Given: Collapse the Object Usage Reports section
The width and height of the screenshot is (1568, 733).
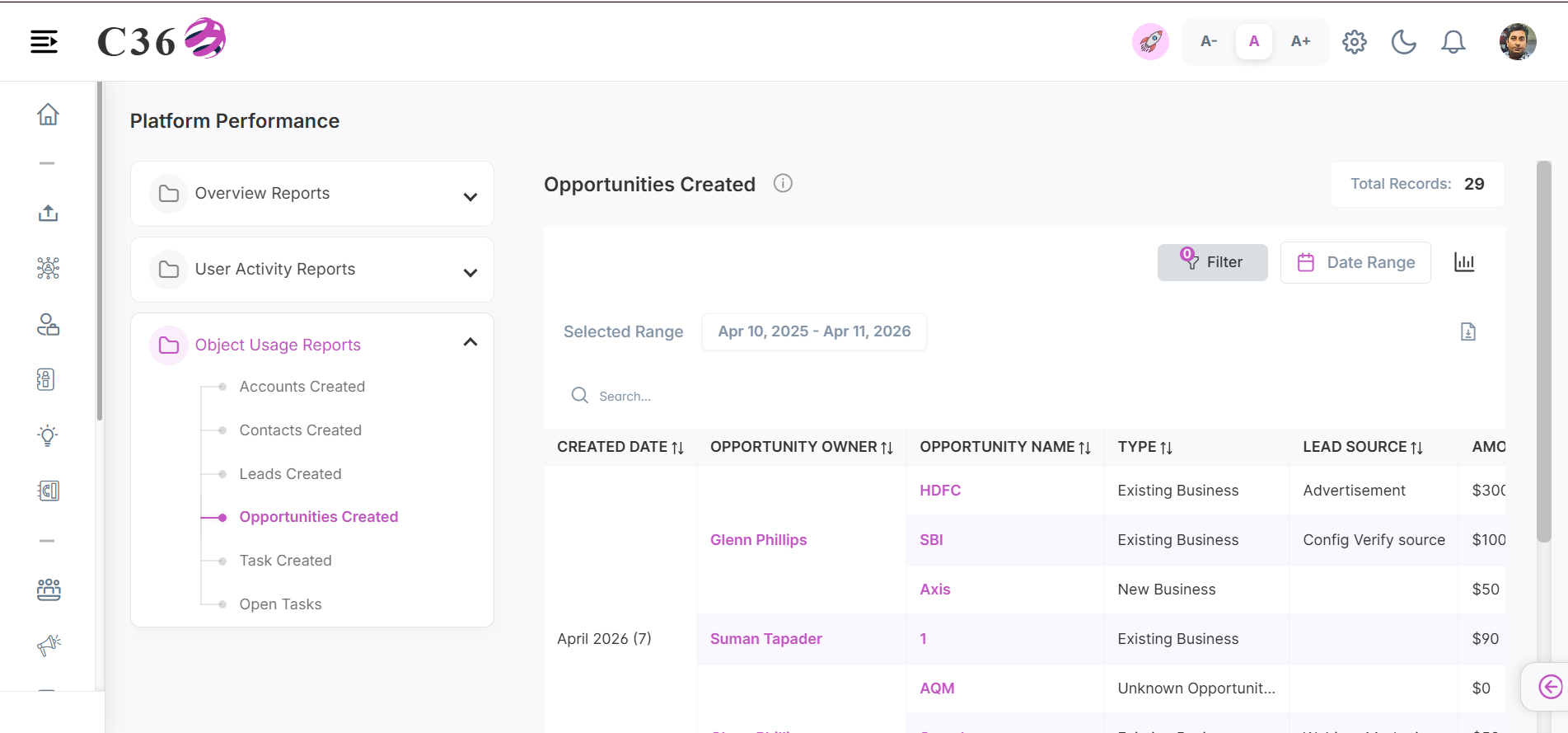Looking at the screenshot, I should tap(470, 342).
